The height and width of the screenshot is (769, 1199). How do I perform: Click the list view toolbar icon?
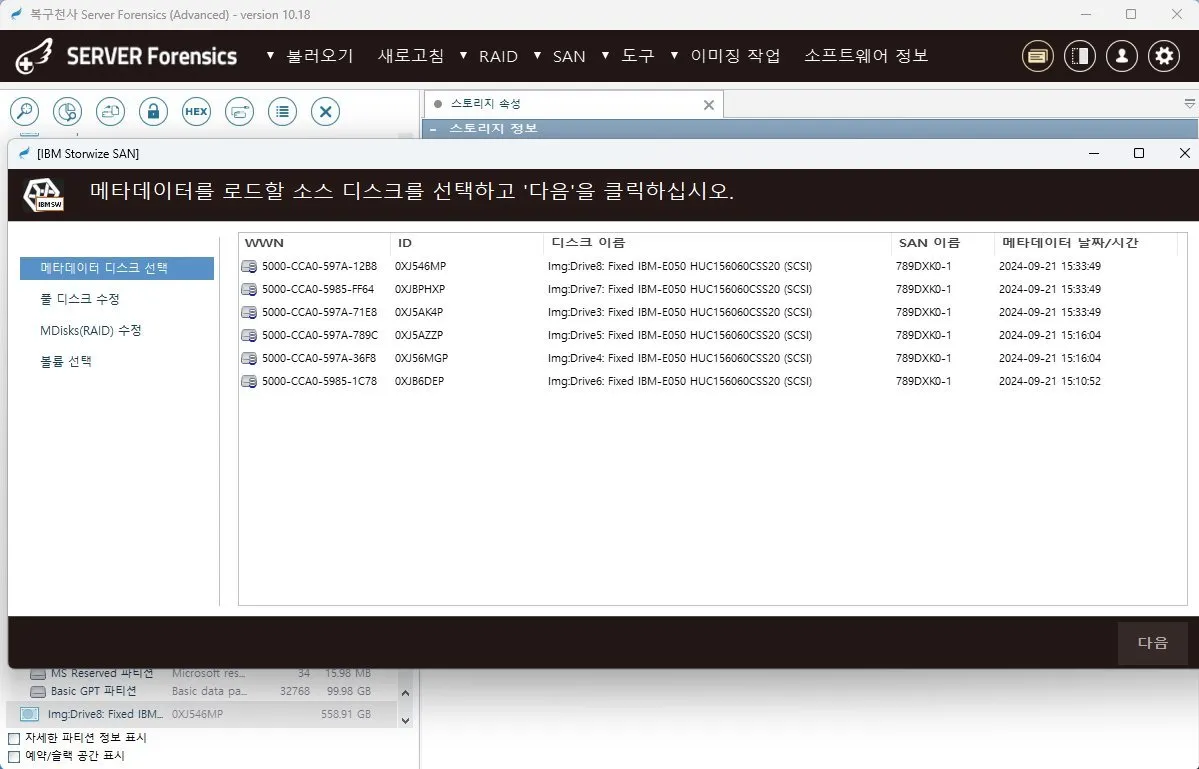click(x=282, y=112)
